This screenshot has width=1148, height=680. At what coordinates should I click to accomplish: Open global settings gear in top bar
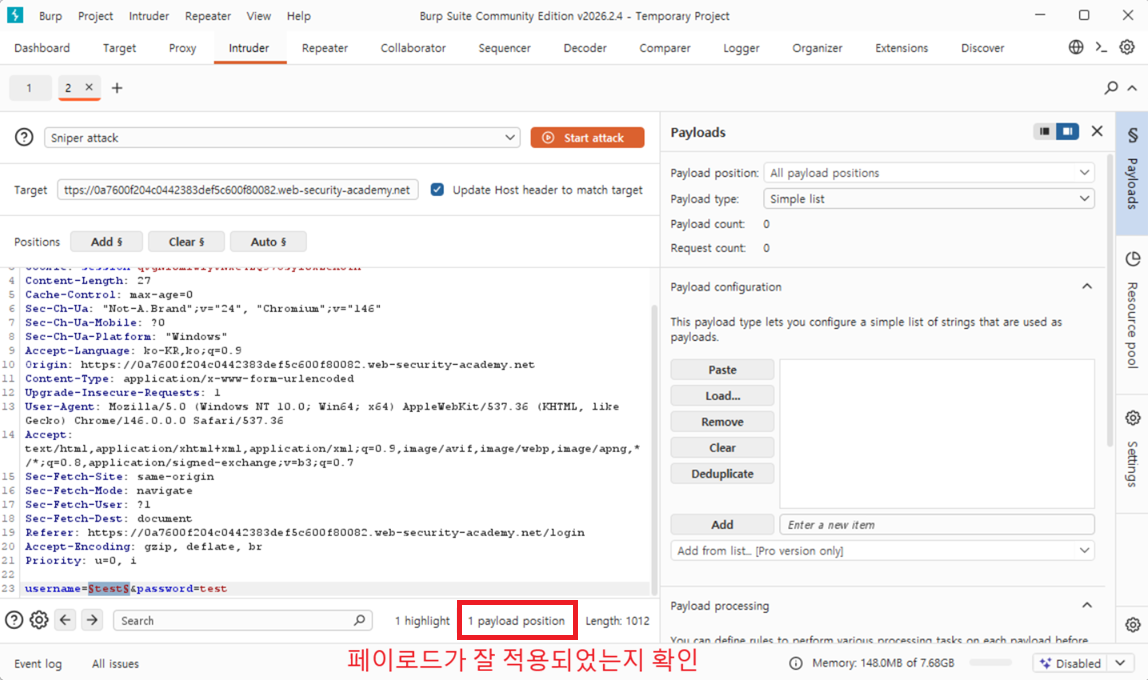click(x=1127, y=48)
